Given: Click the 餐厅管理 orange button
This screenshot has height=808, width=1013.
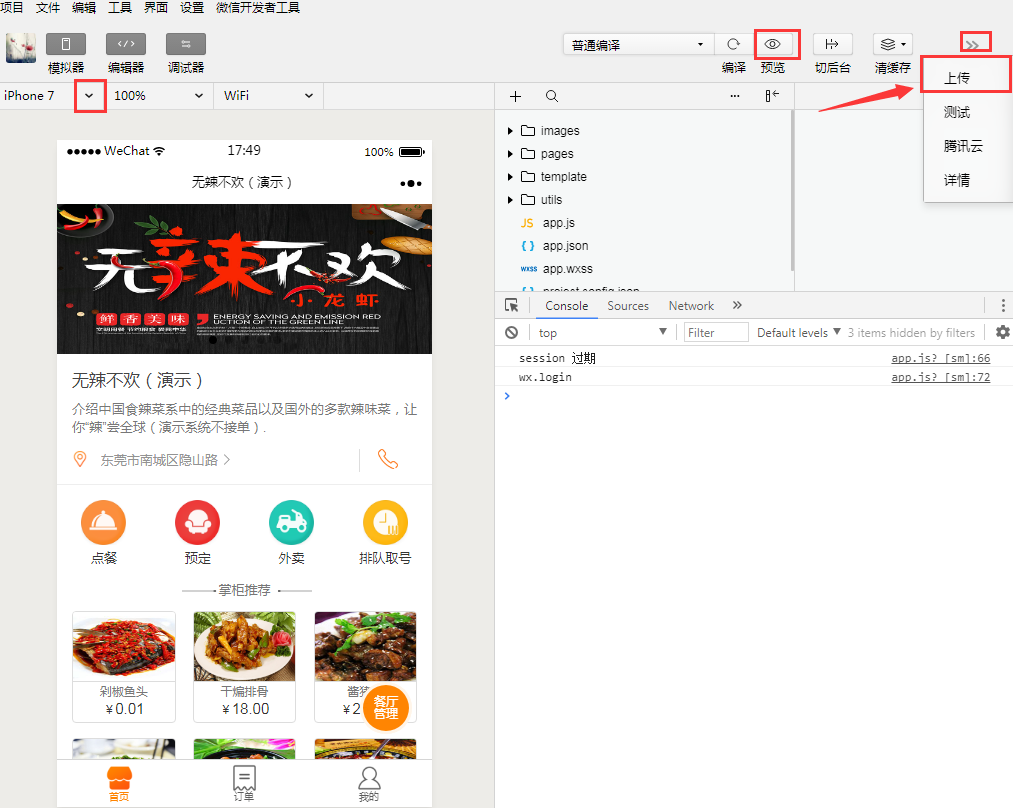Looking at the screenshot, I should 386,707.
